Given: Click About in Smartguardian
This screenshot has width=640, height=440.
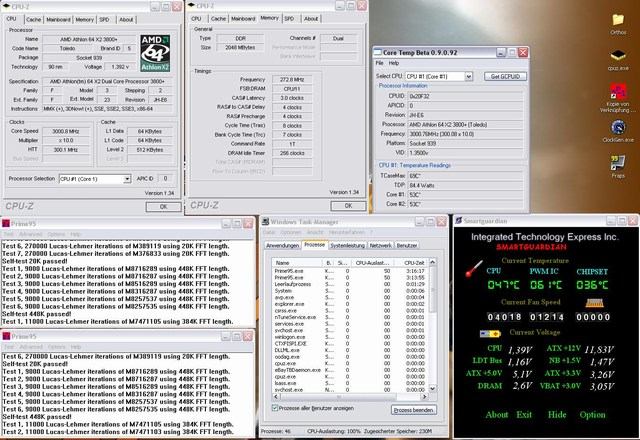Looking at the screenshot, I should coord(497,415).
